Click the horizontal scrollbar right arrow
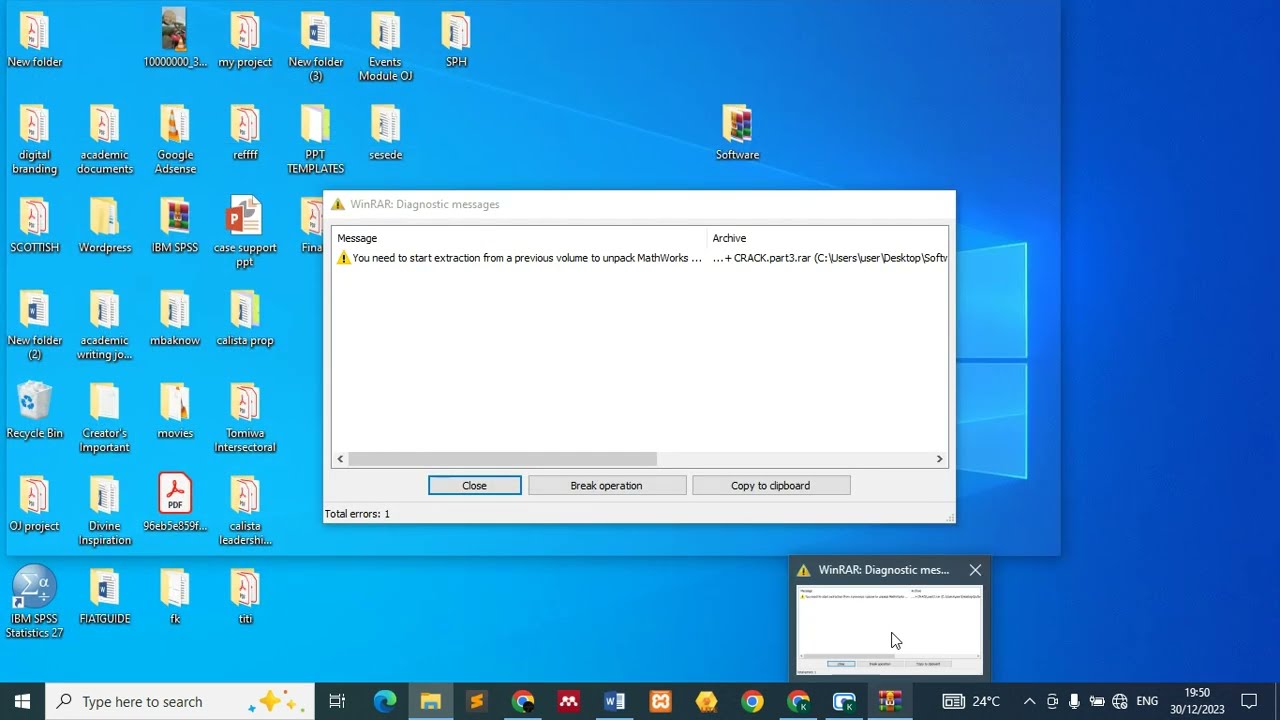This screenshot has height=720, width=1280. click(939, 459)
